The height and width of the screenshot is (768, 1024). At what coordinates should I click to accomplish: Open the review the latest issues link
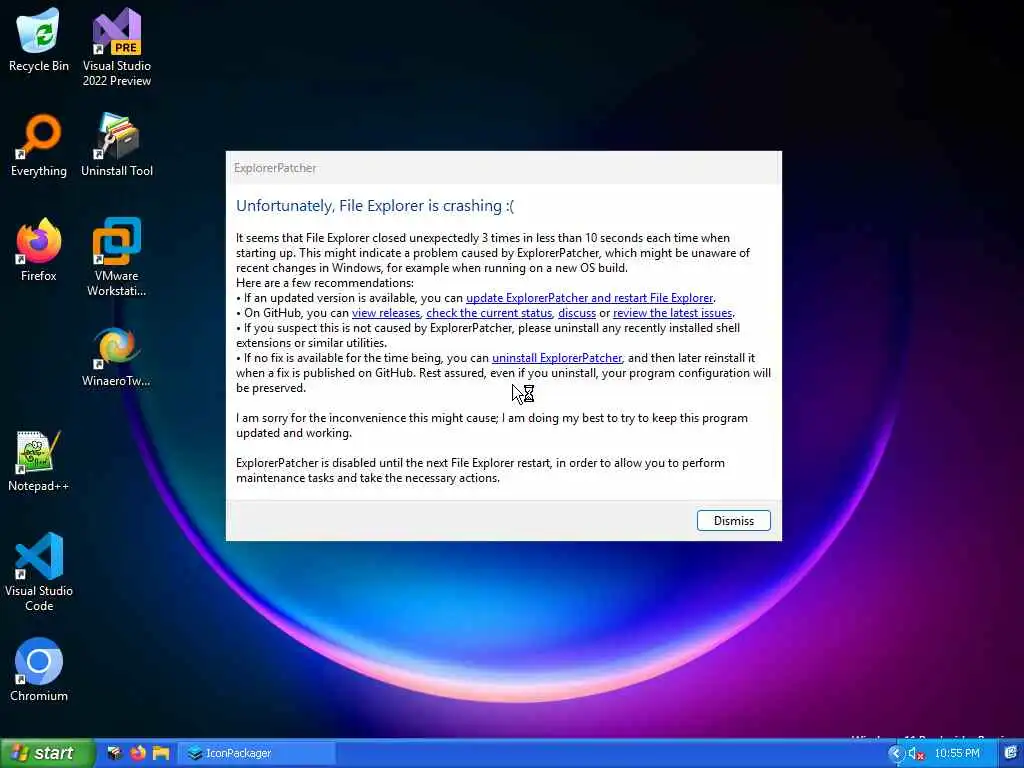pyautogui.click(x=673, y=313)
